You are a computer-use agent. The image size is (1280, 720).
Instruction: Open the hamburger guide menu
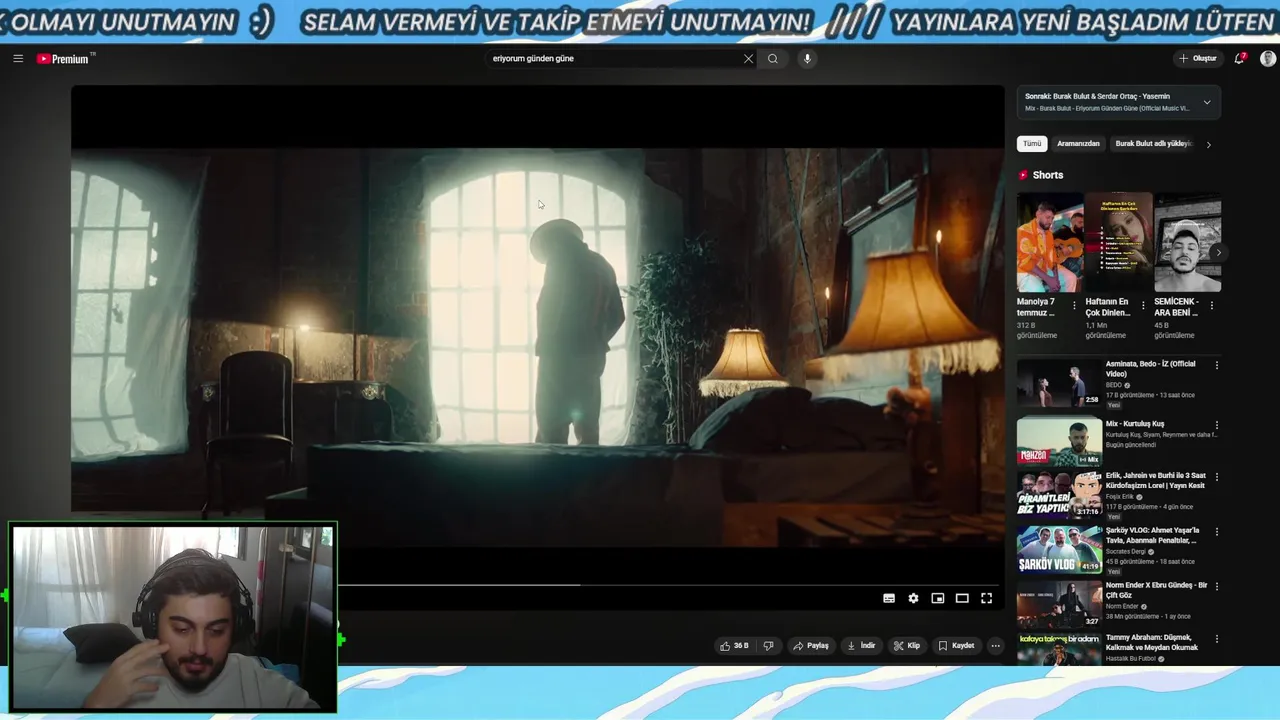(18, 59)
